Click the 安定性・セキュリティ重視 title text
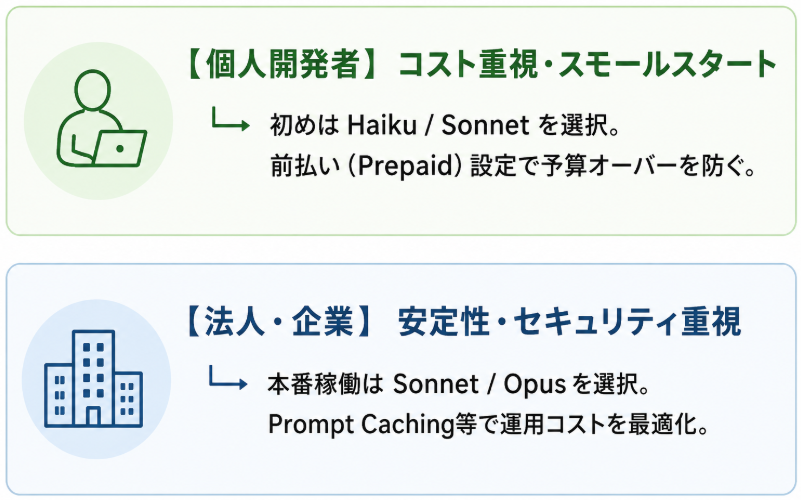The height and width of the screenshot is (500, 801). (570, 322)
